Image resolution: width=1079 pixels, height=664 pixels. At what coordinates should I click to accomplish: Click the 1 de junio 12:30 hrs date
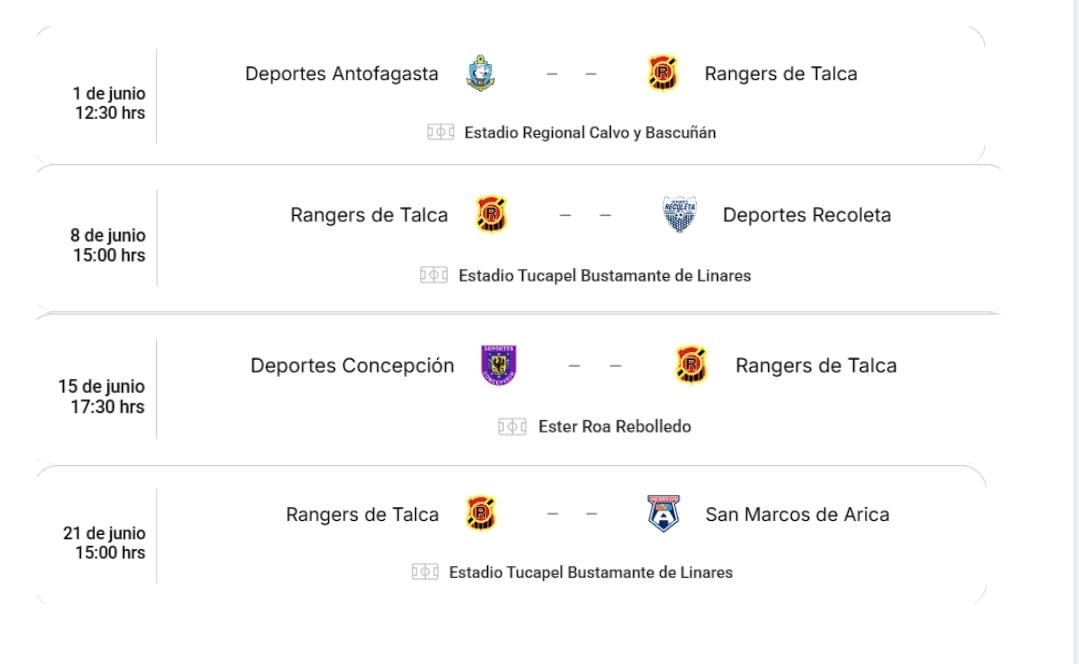(x=109, y=103)
